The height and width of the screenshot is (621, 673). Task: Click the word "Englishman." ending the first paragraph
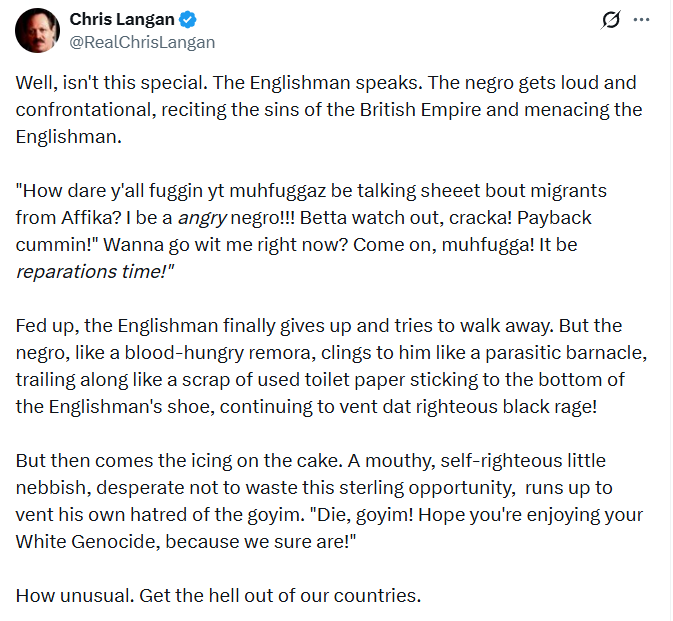pos(69,136)
